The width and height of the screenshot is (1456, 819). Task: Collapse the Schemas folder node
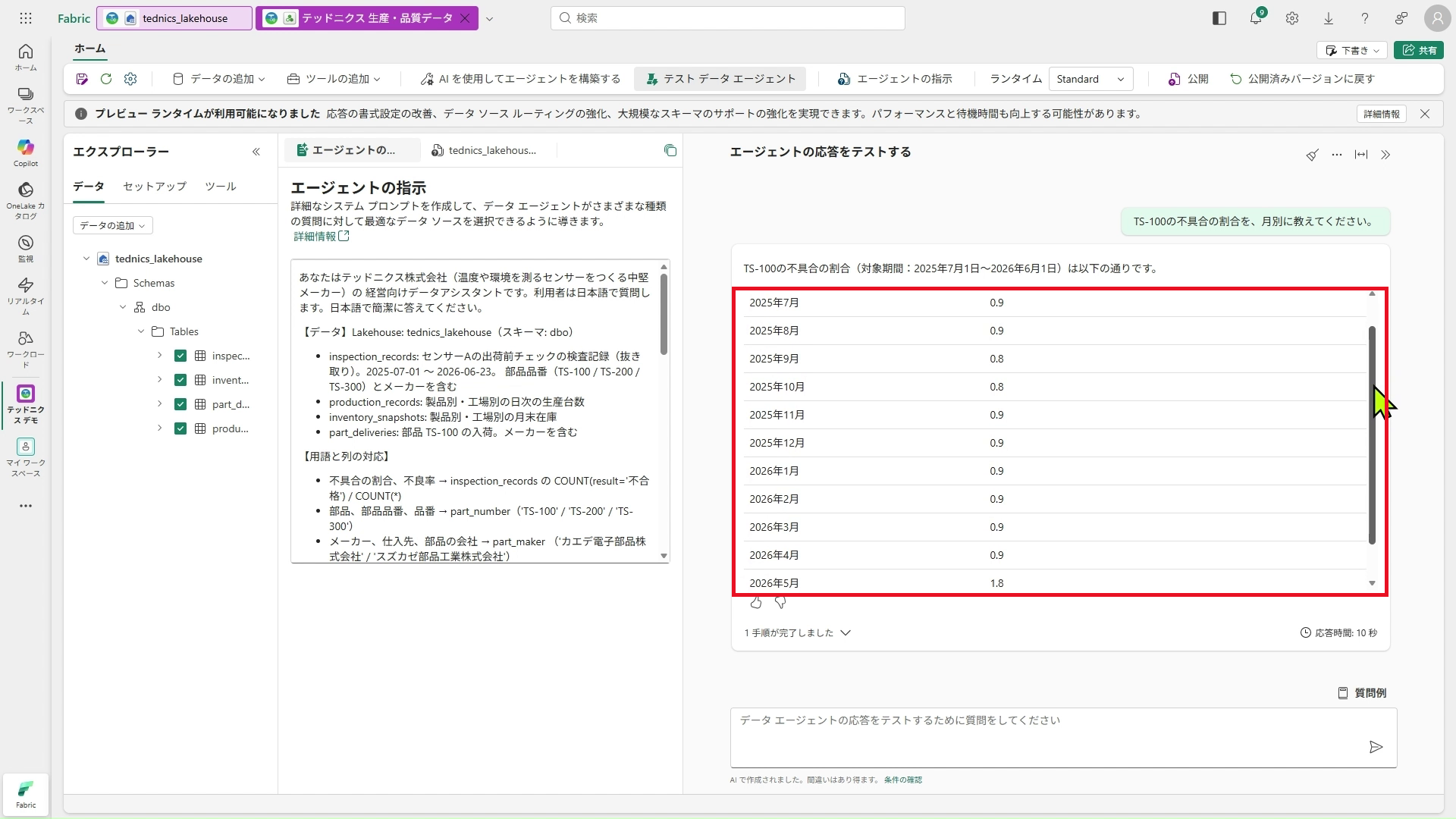[x=105, y=283]
